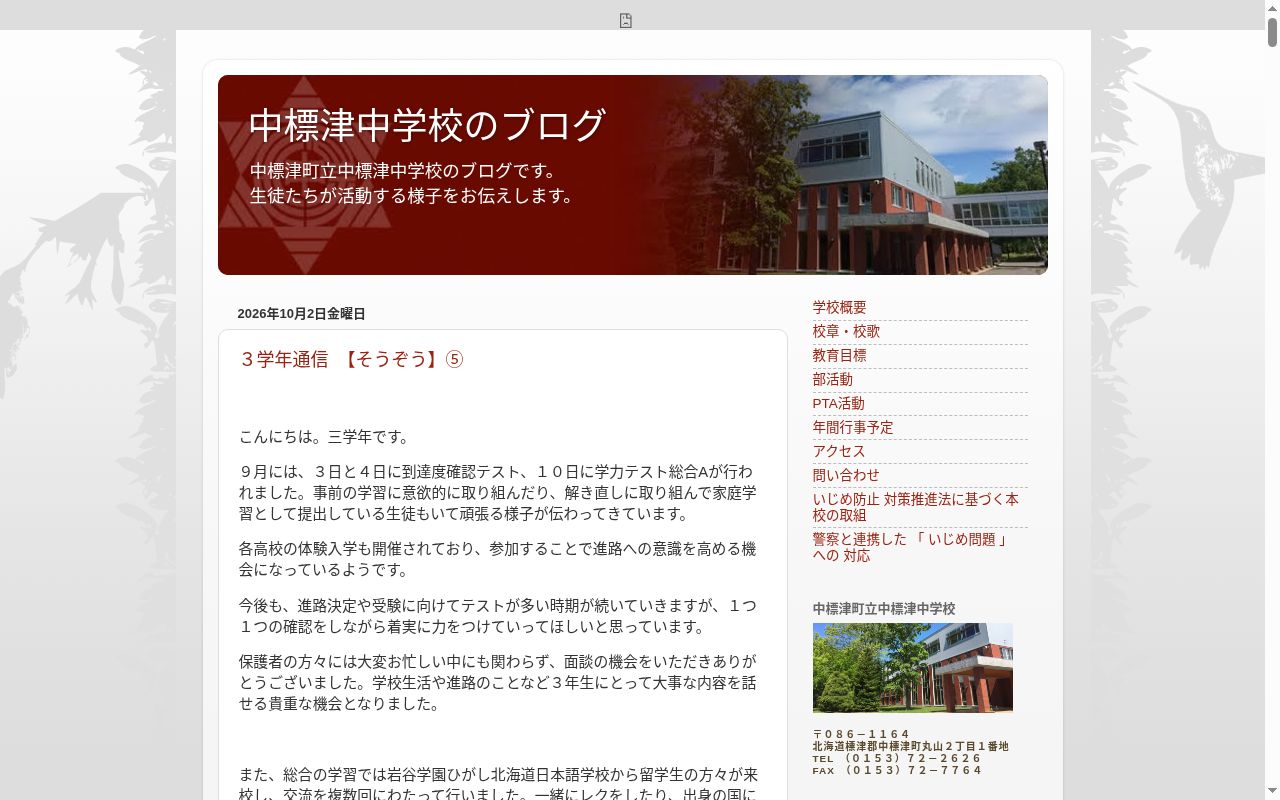Click the date heading 2026年10月2日金曜日
Viewport: 1280px width, 800px height.
301,314
